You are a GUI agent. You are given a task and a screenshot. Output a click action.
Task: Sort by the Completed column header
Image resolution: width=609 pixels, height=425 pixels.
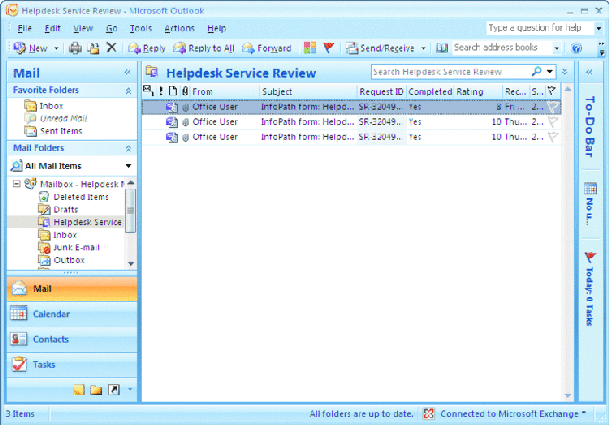(430, 92)
